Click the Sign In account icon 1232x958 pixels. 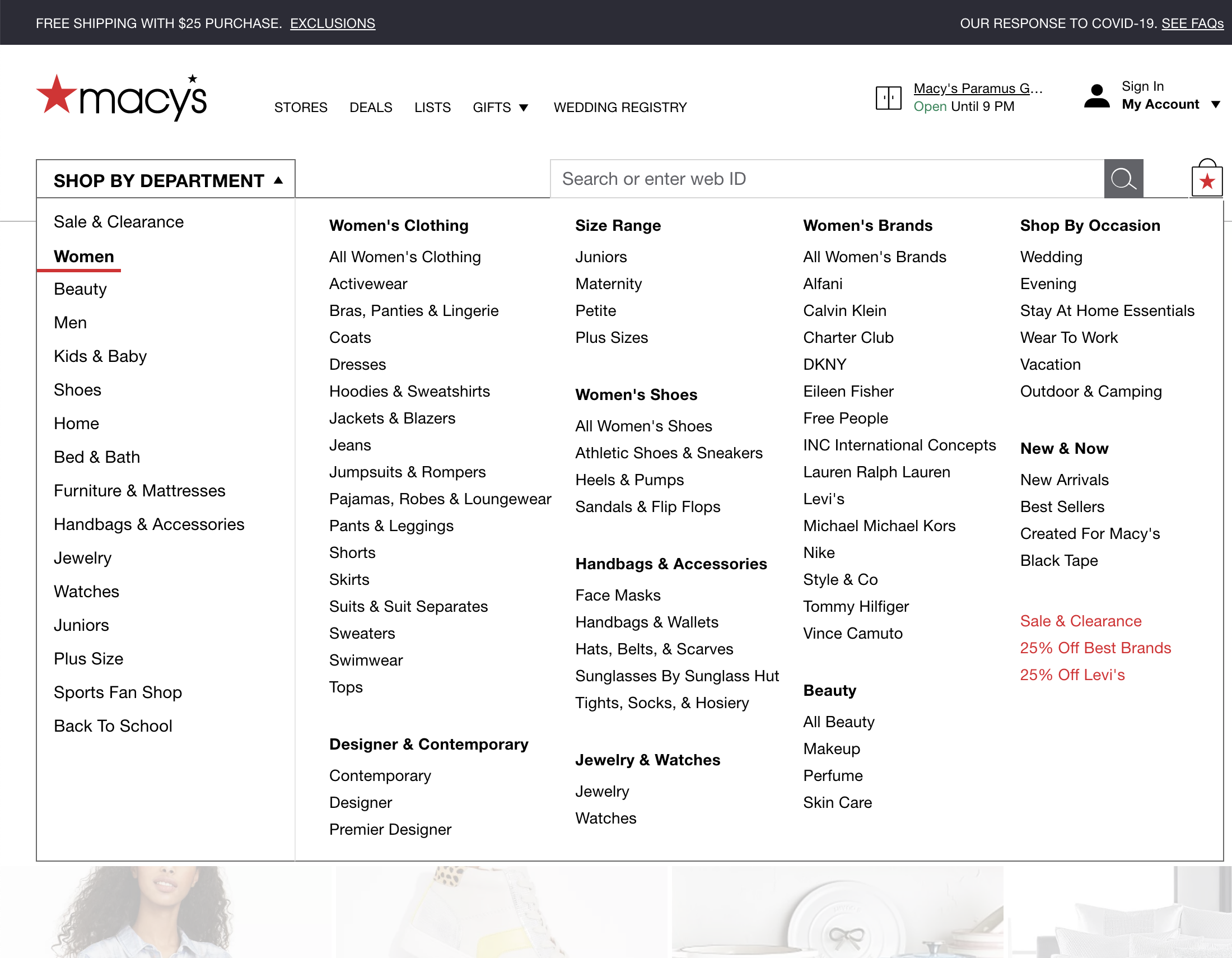[1096, 96]
